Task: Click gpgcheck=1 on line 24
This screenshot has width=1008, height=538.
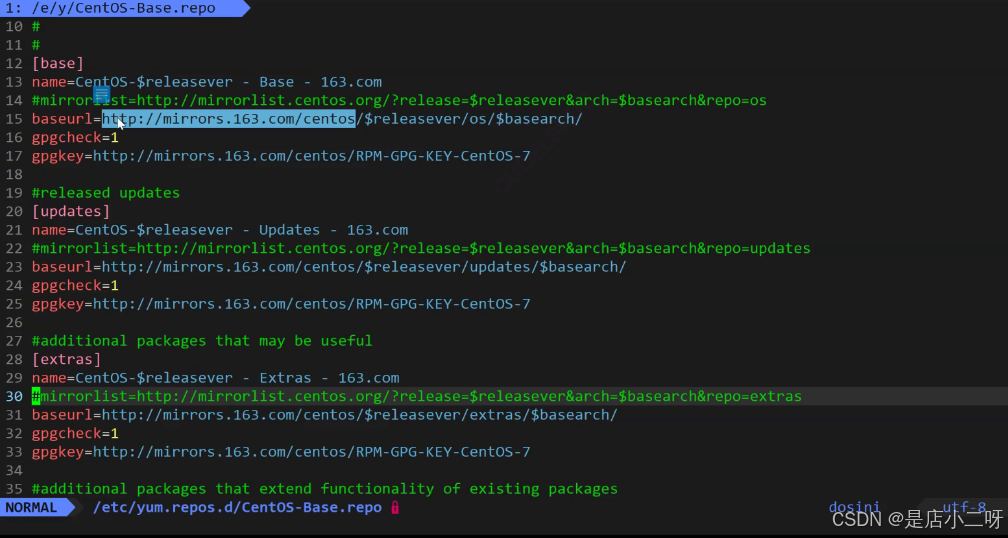Action: [x=75, y=285]
